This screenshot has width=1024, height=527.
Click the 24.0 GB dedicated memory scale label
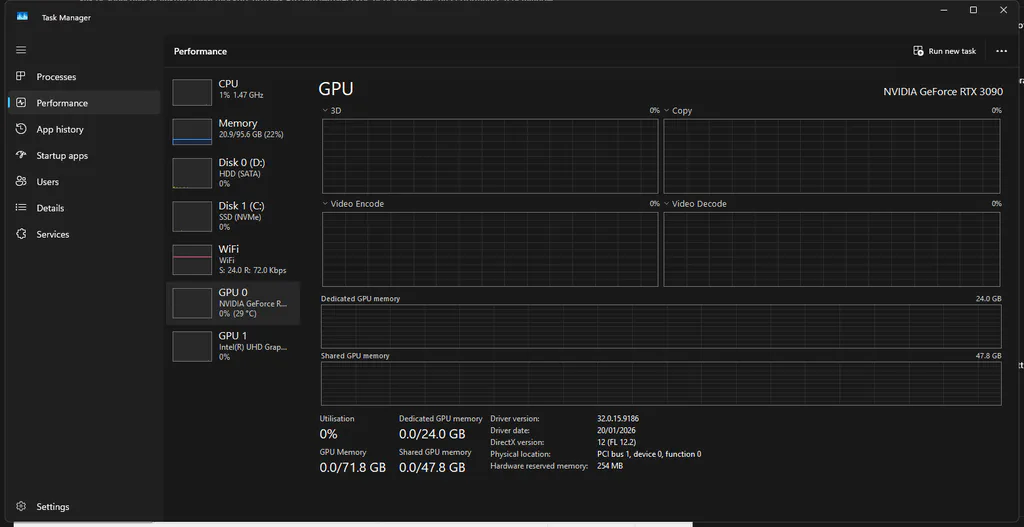click(988, 298)
